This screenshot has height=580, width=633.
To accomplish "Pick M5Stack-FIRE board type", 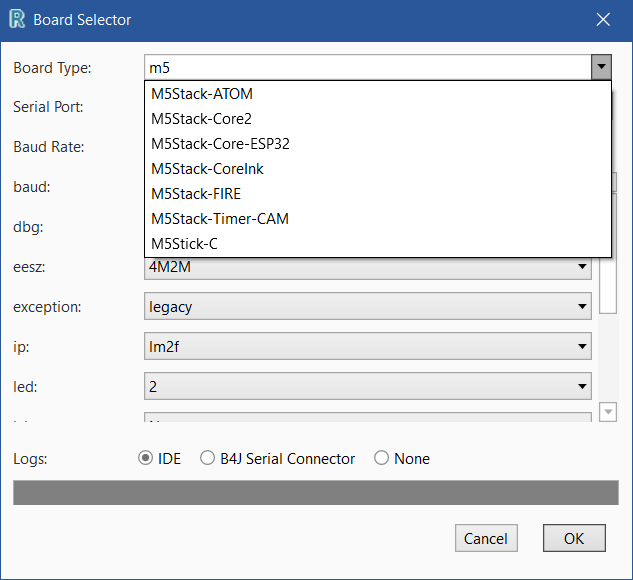I will 196,194.
